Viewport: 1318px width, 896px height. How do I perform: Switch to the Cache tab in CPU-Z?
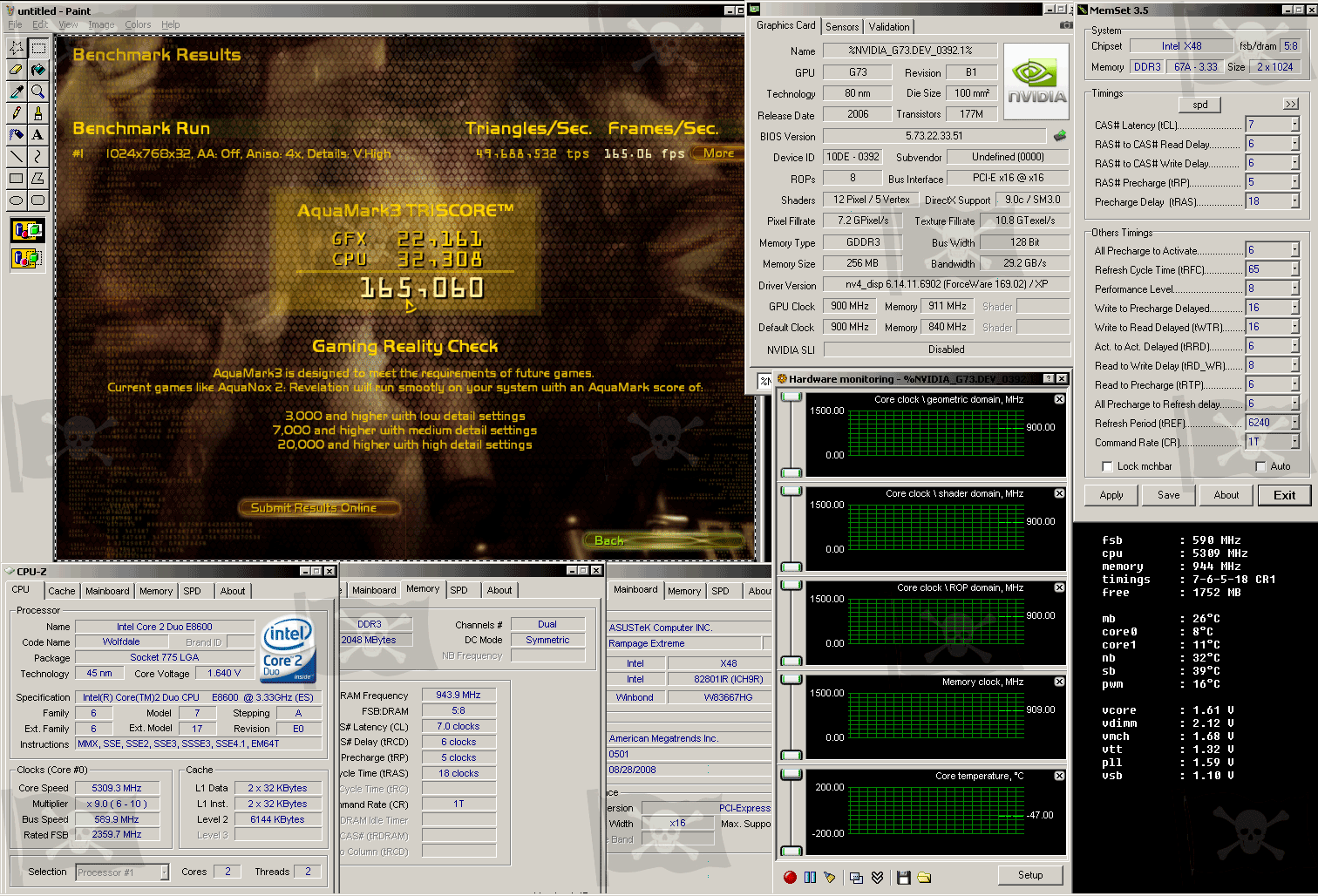tap(62, 591)
